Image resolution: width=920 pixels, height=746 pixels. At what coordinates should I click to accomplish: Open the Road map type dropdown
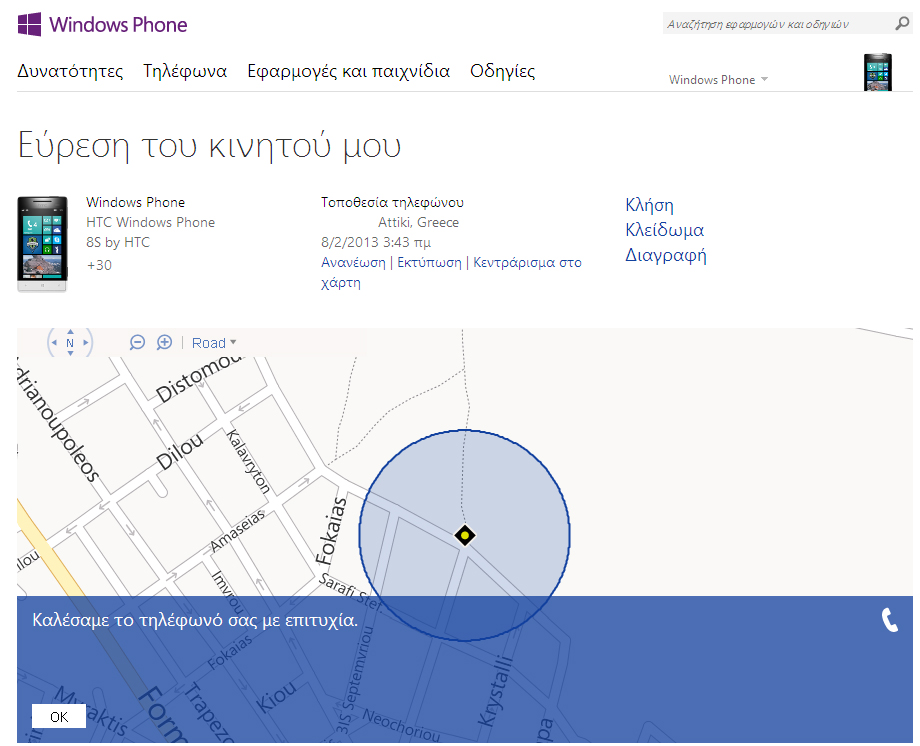point(214,343)
